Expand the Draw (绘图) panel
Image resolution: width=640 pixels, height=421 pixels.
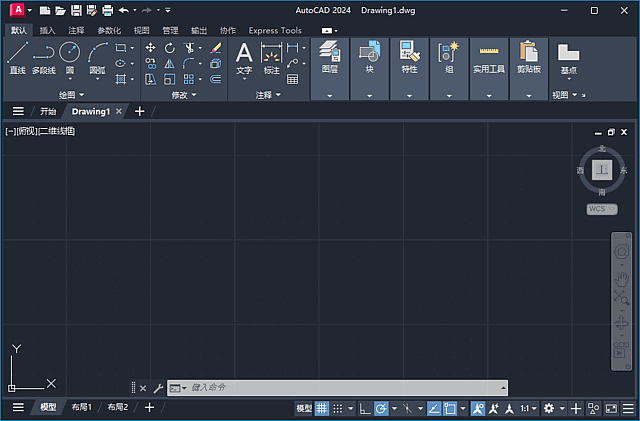coord(73,95)
